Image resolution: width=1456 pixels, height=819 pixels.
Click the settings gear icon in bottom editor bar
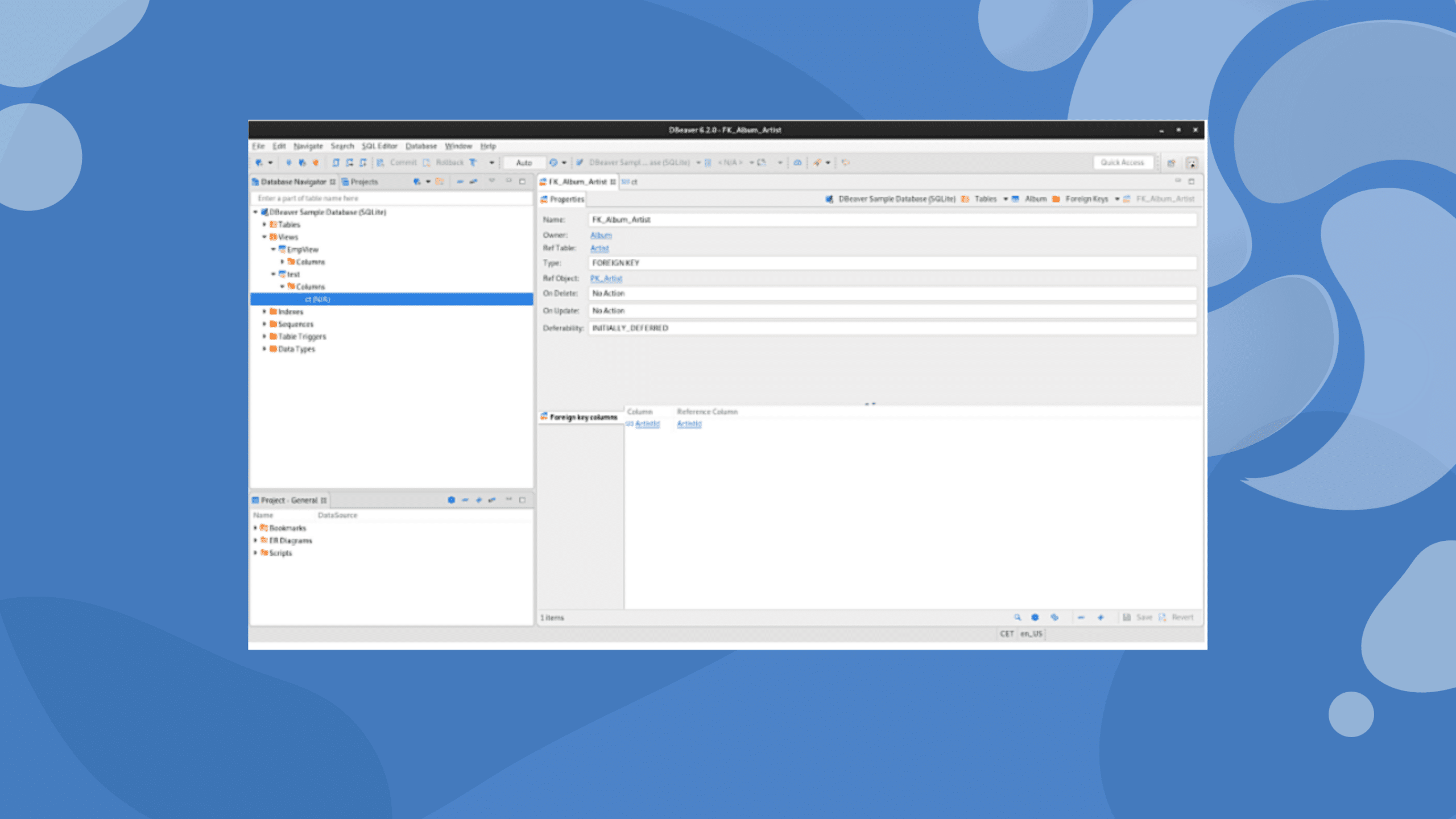(1035, 617)
